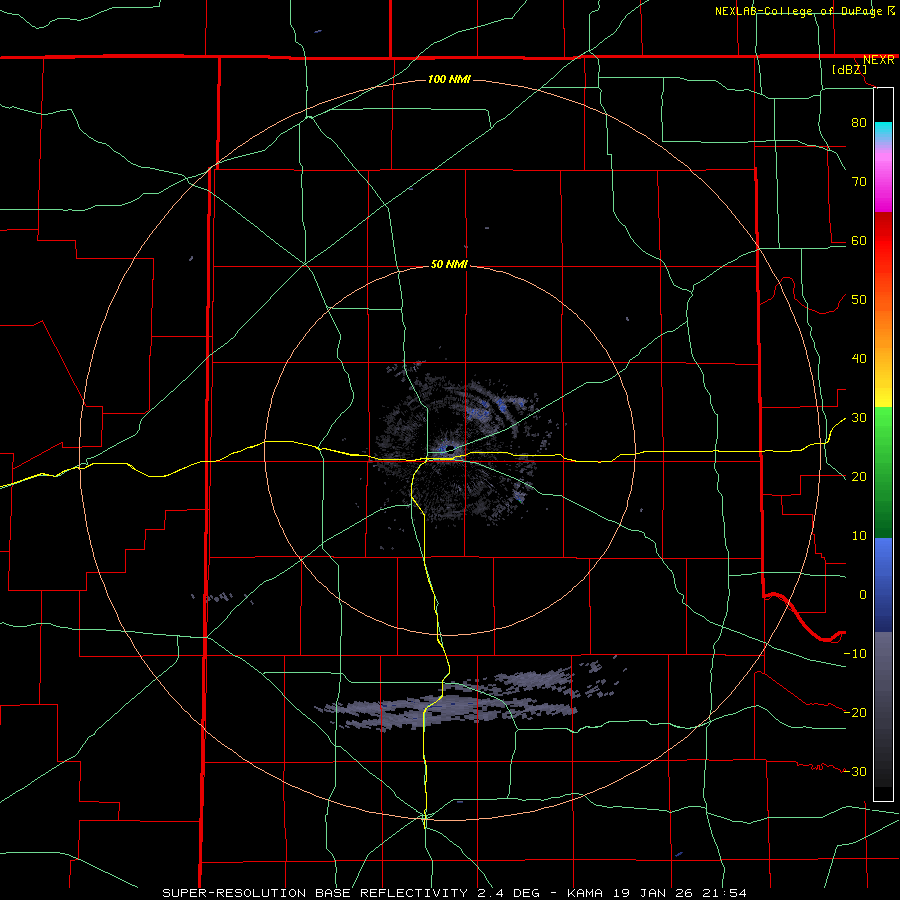Click the radar site at the echo center

(450, 449)
